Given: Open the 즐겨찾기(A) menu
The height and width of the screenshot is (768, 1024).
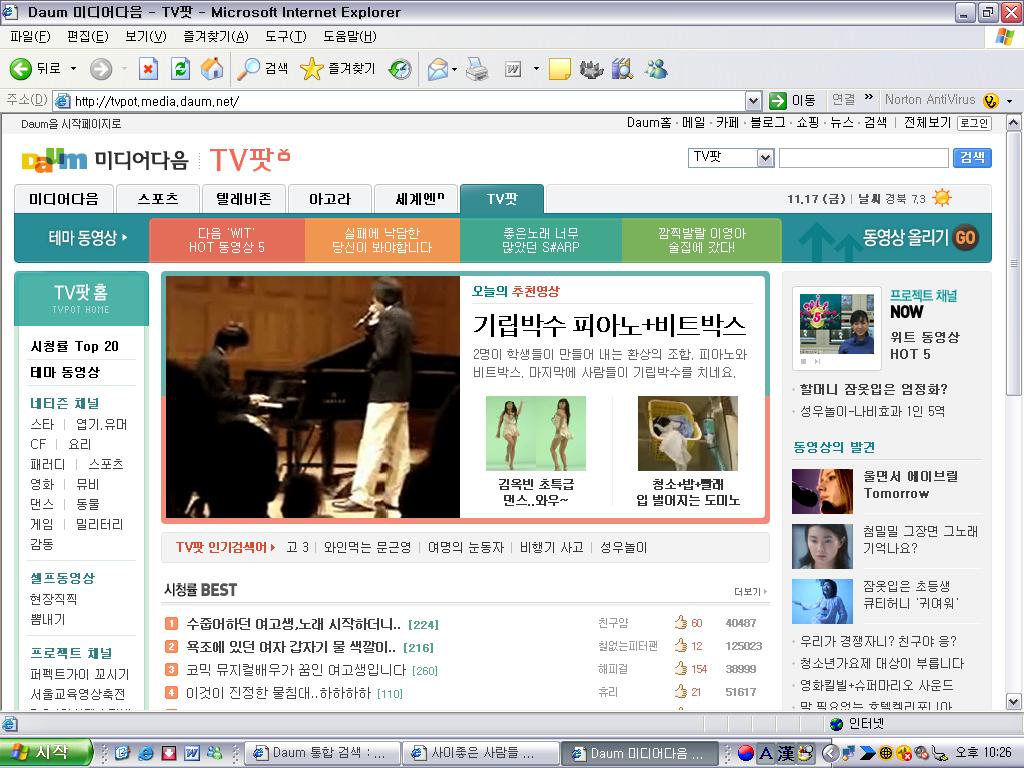Looking at the screenshot, I should coord(216,37).
